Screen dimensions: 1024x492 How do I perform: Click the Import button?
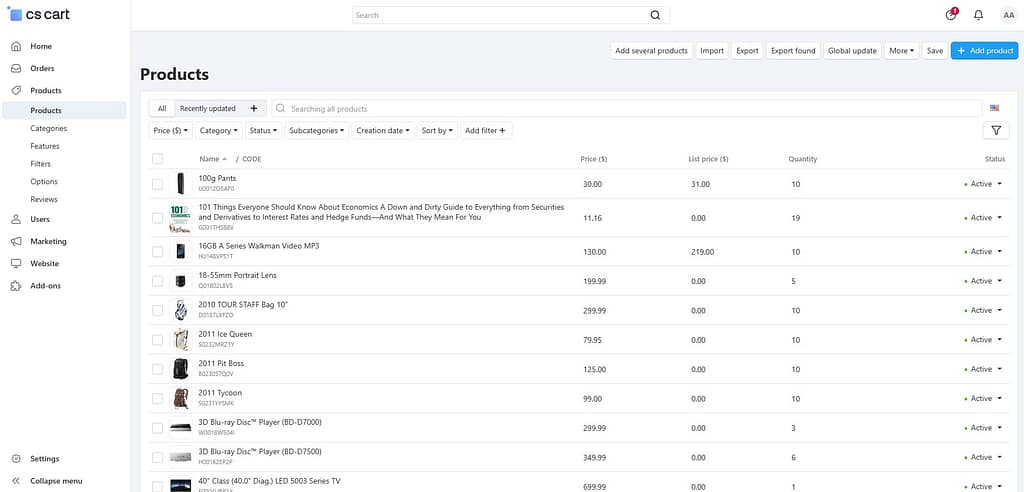coord(712,50)
